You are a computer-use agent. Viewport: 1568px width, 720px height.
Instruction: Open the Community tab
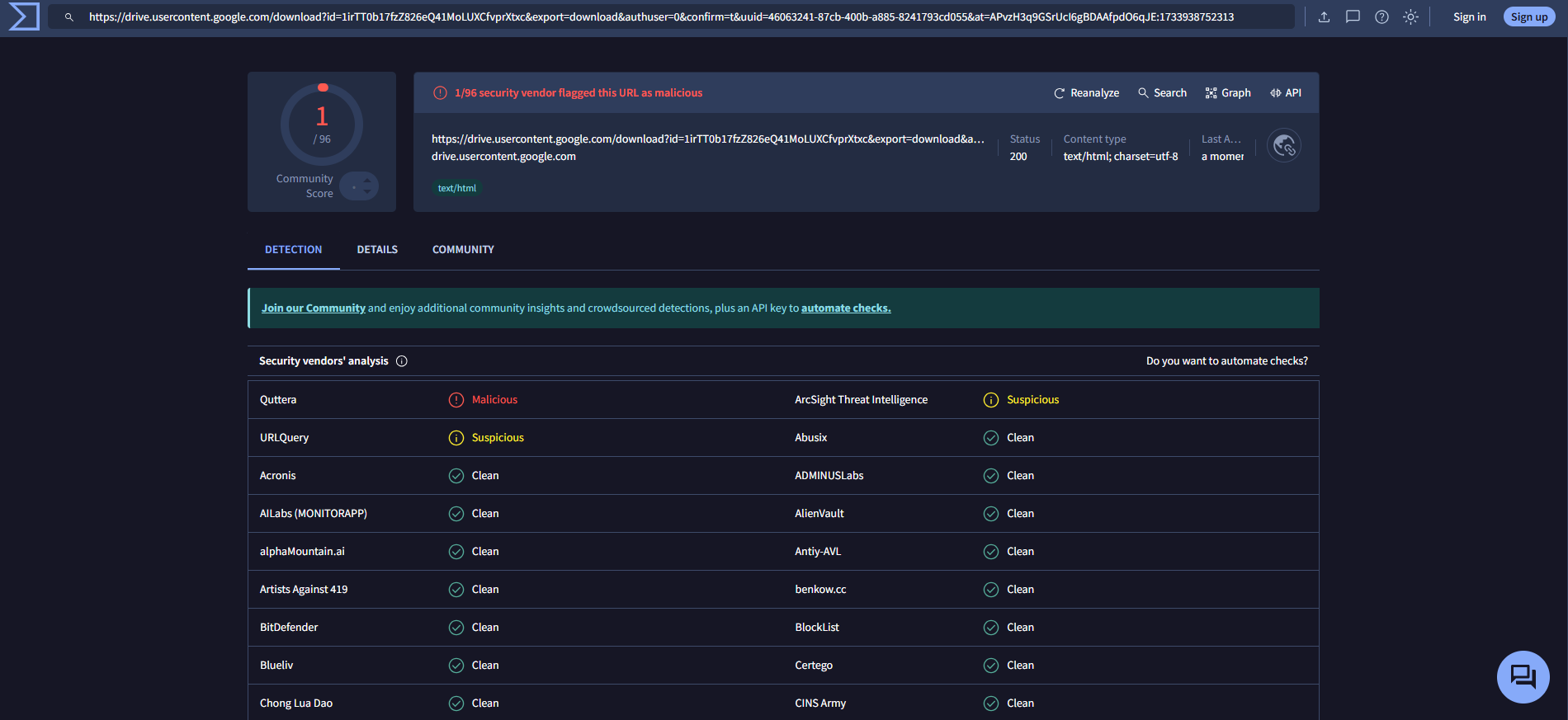463,250
